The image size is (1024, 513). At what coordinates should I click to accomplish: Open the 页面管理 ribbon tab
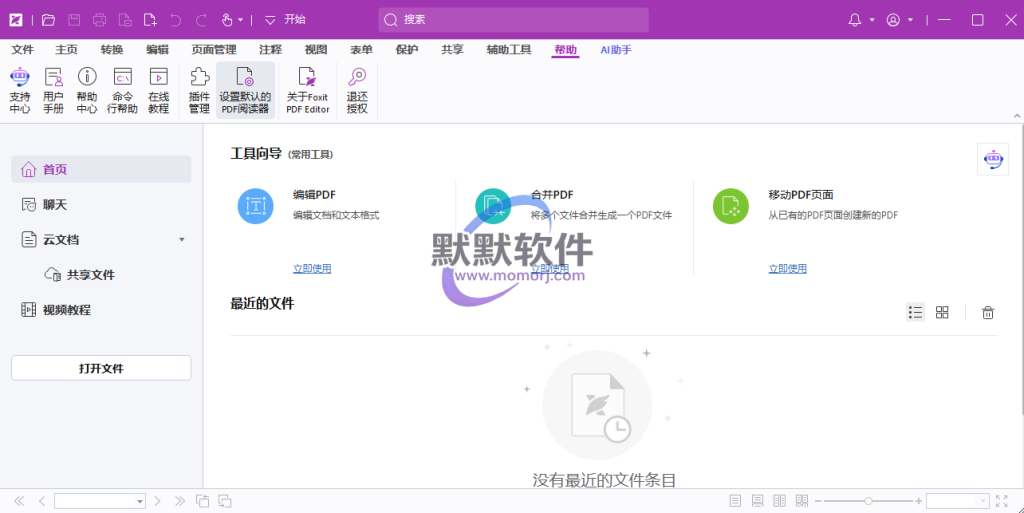point(214,50)
